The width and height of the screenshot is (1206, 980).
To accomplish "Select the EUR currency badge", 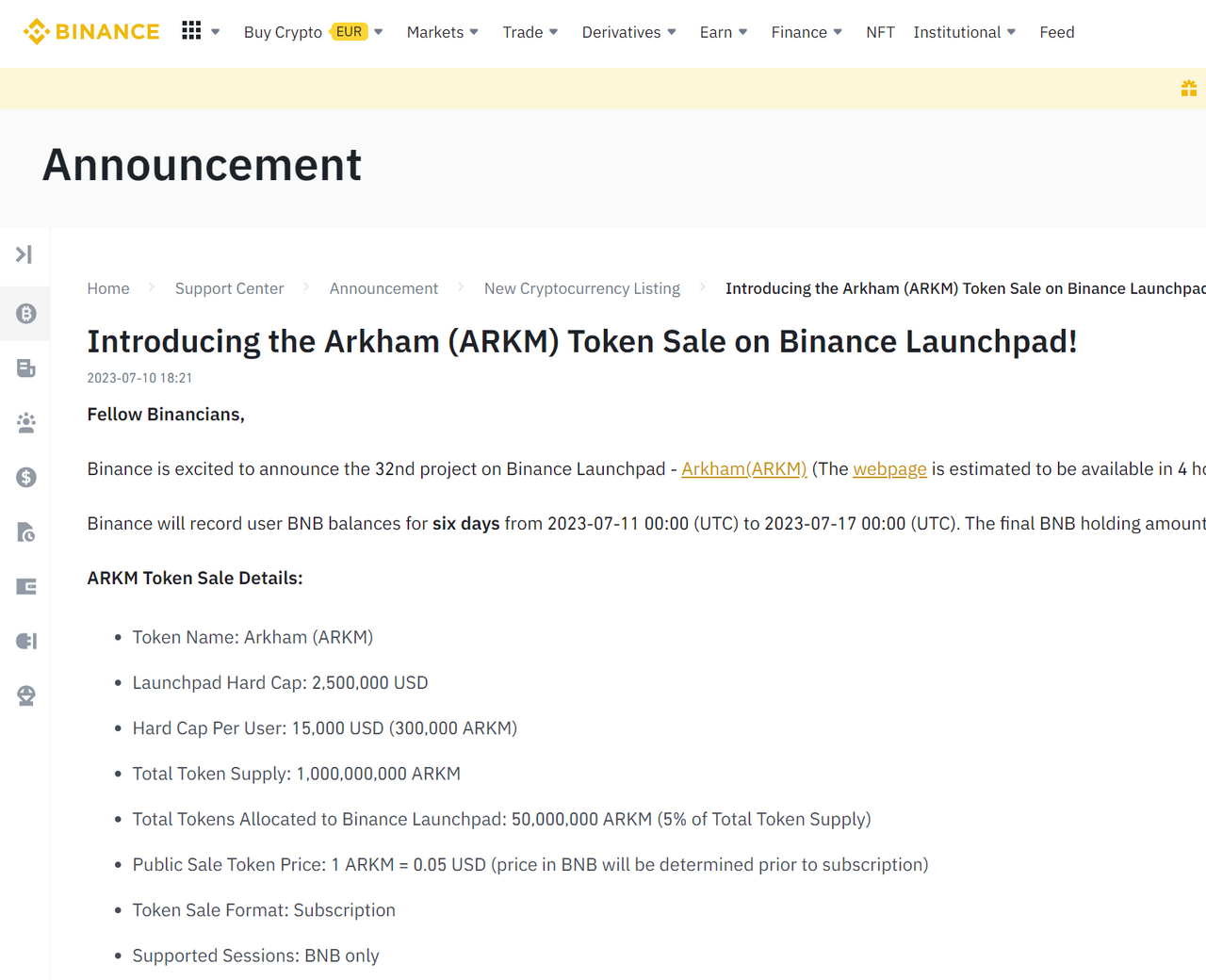I will pyautogui.click(x=349, y=32).
